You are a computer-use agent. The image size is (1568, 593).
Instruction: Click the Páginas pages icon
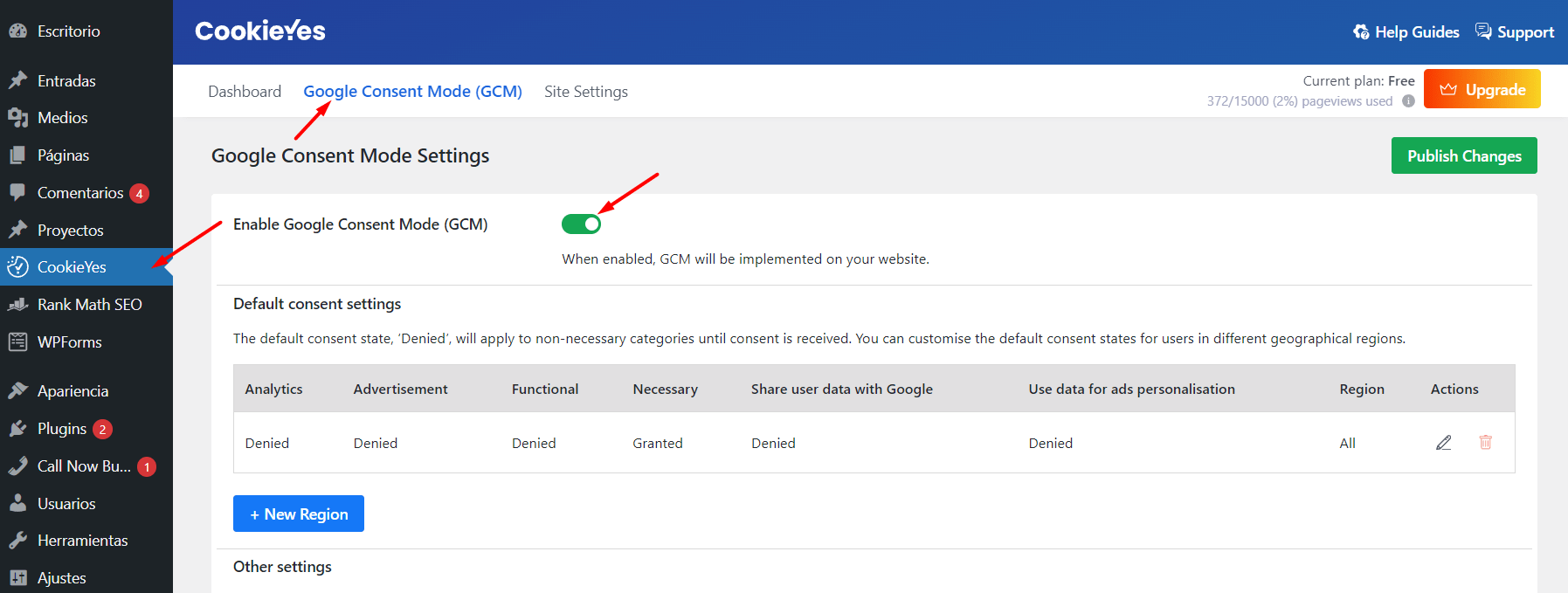coord(17,155)
